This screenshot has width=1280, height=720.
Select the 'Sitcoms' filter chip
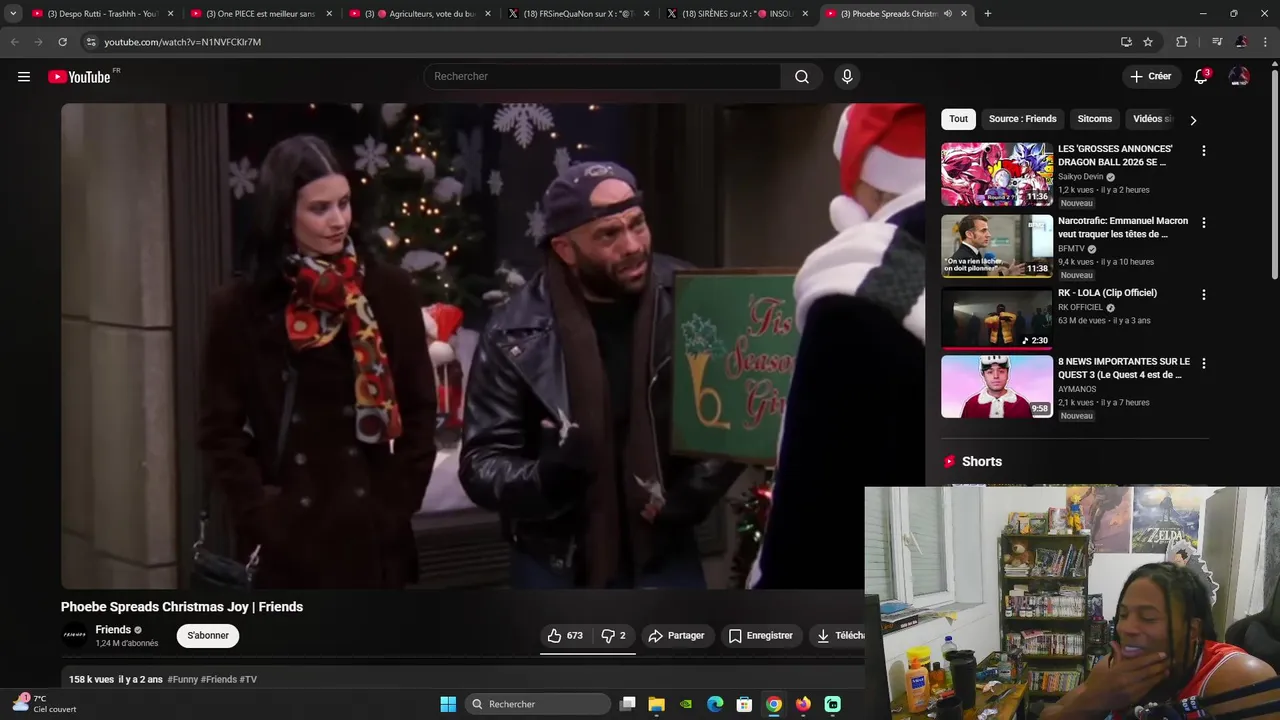click(1094, 119)
